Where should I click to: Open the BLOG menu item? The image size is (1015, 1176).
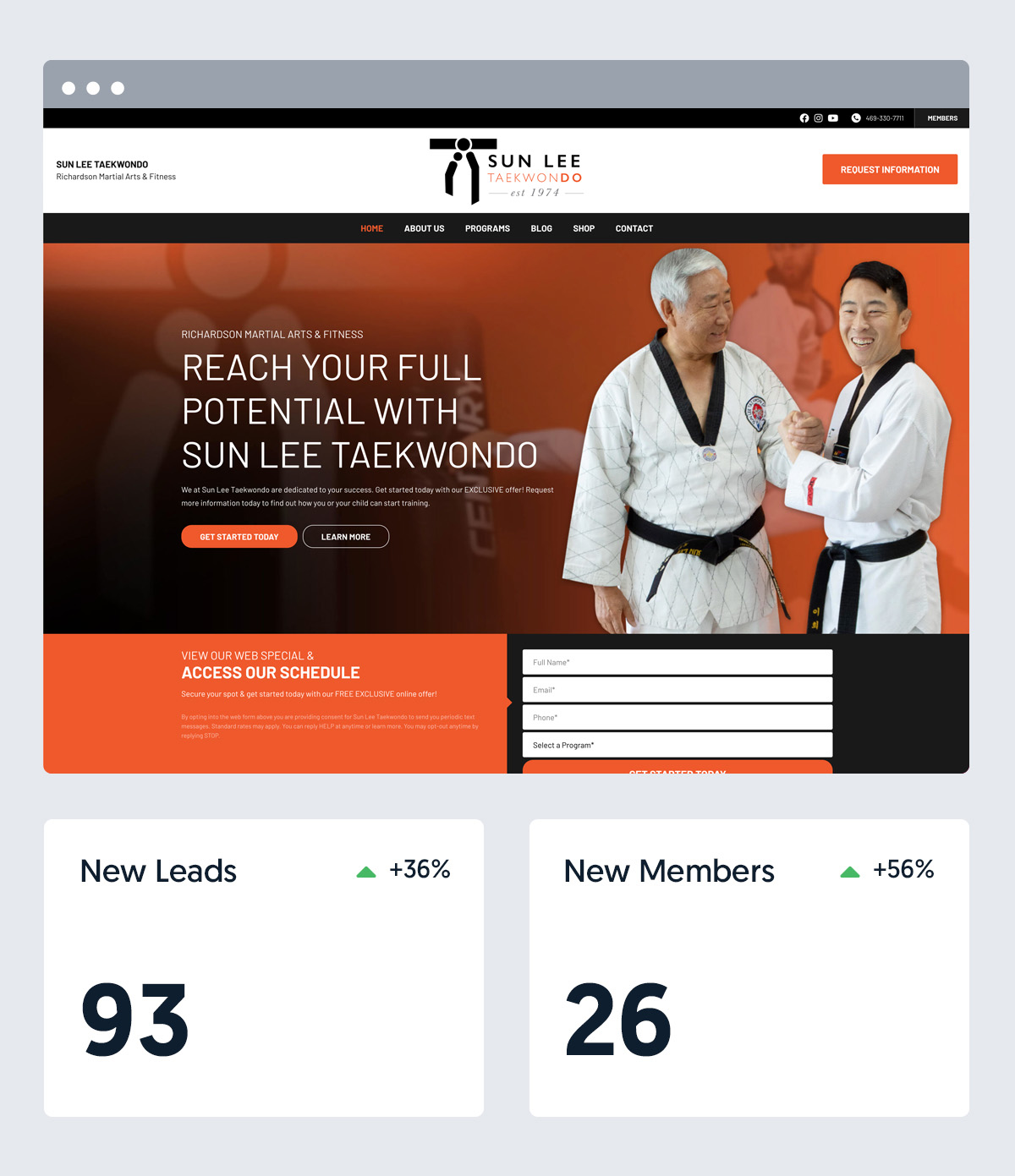tap(541, 228)
